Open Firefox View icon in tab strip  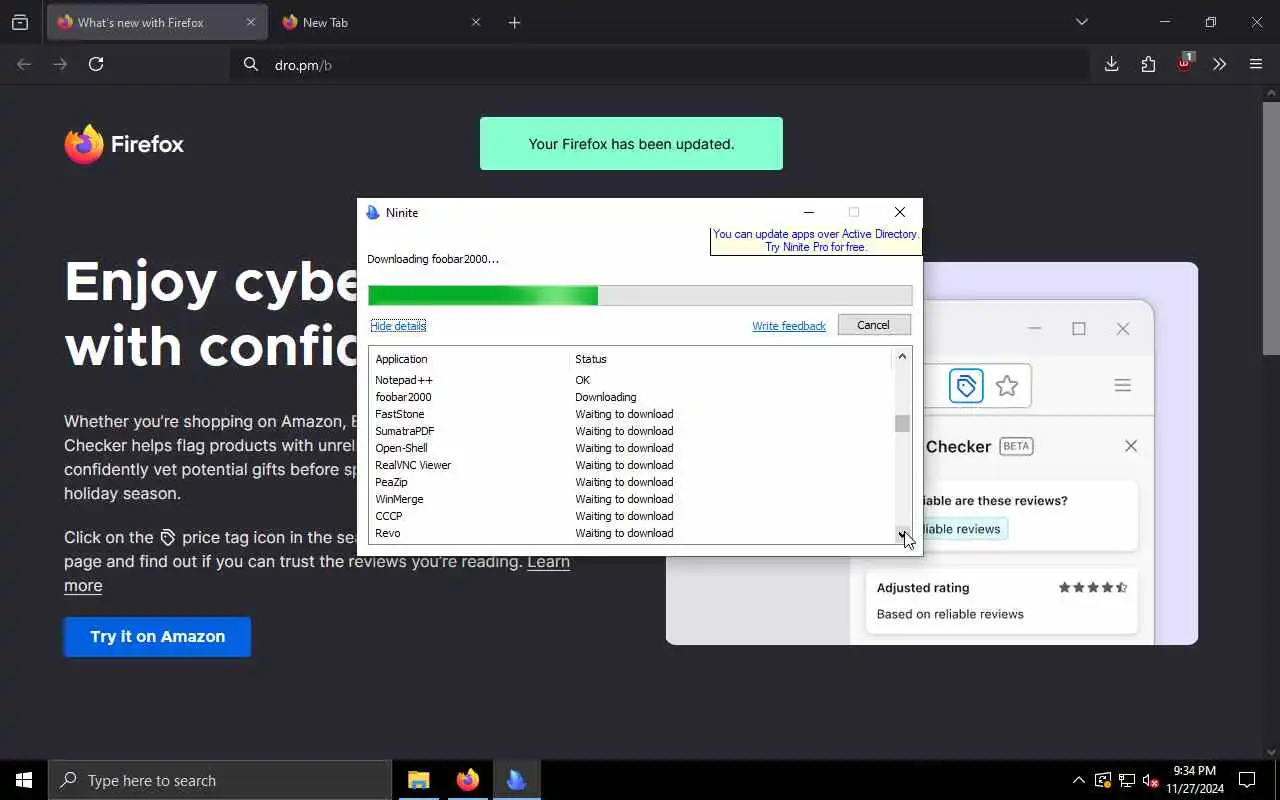click(20, 22)
